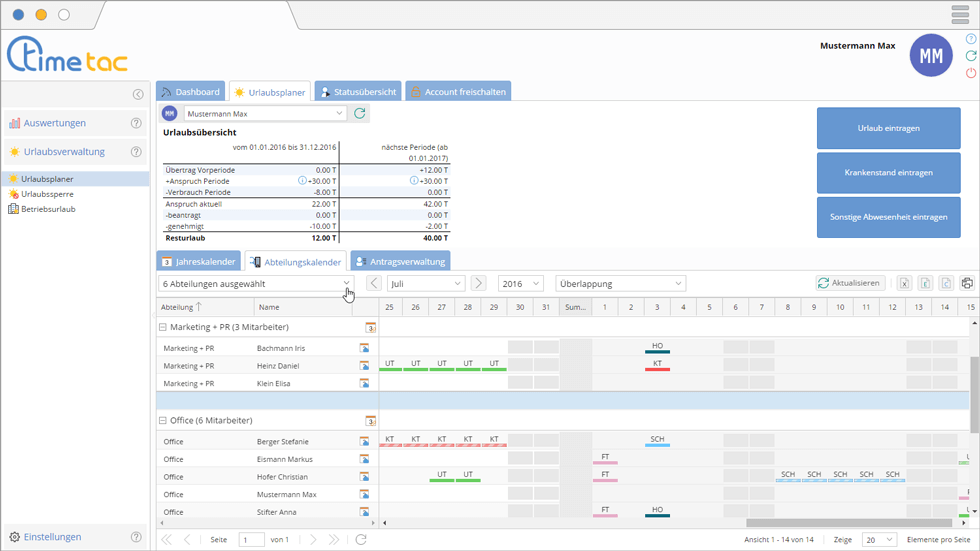
Task: Click the red logout power icon
Action: (970, 73)
